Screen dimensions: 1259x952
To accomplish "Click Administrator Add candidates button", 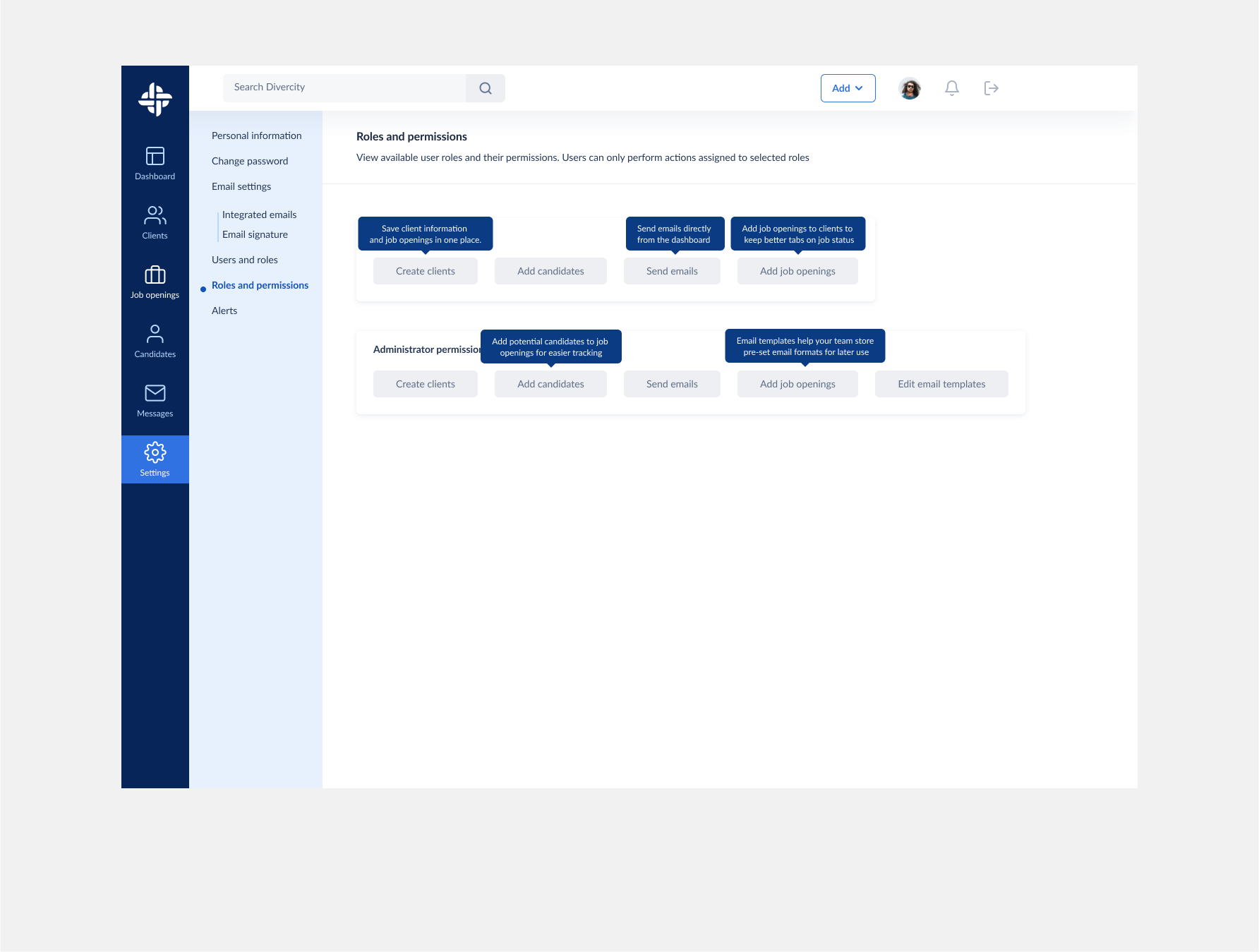I will [551, 384].
